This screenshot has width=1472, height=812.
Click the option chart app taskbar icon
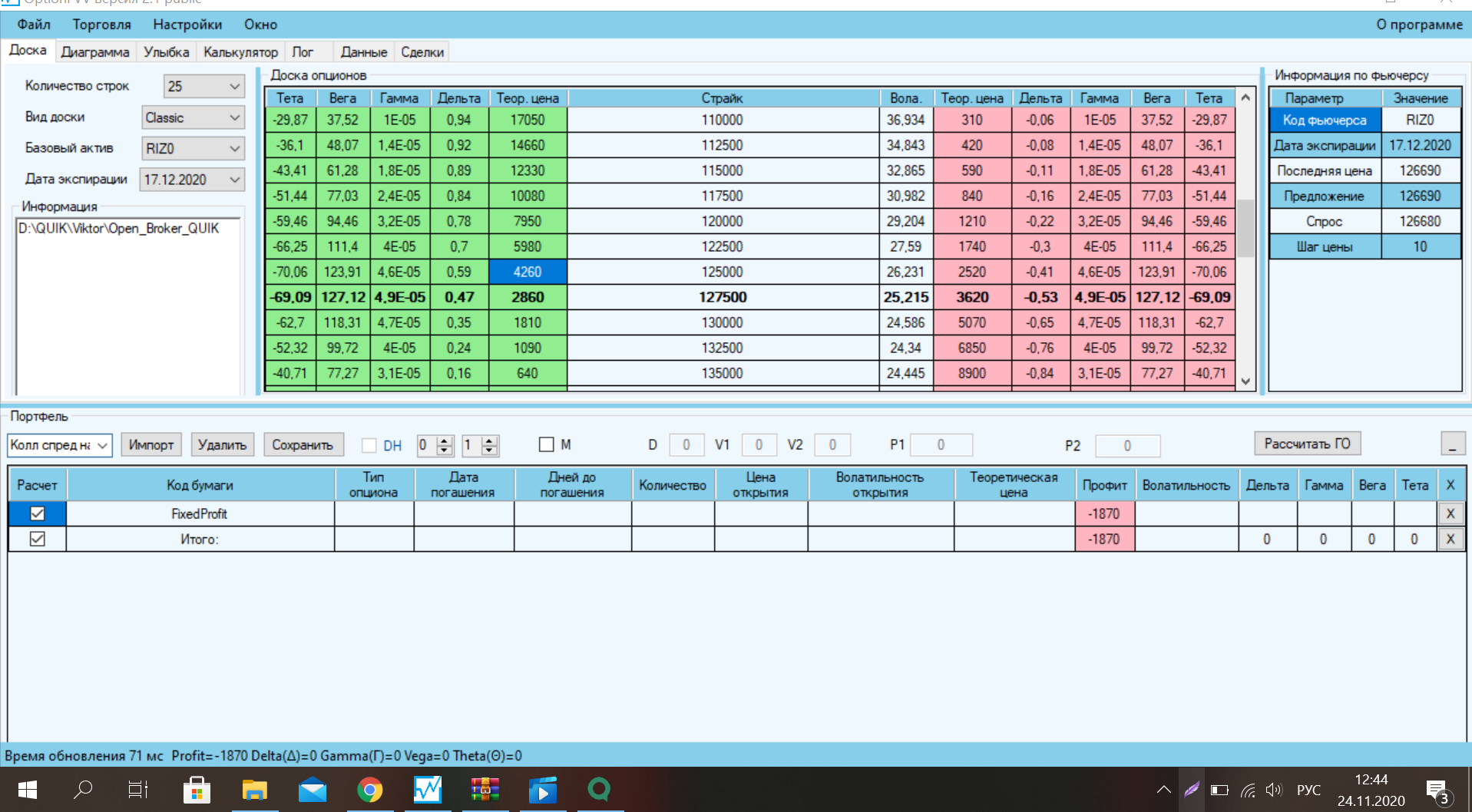pyautogui.click(x=428, y=789)
